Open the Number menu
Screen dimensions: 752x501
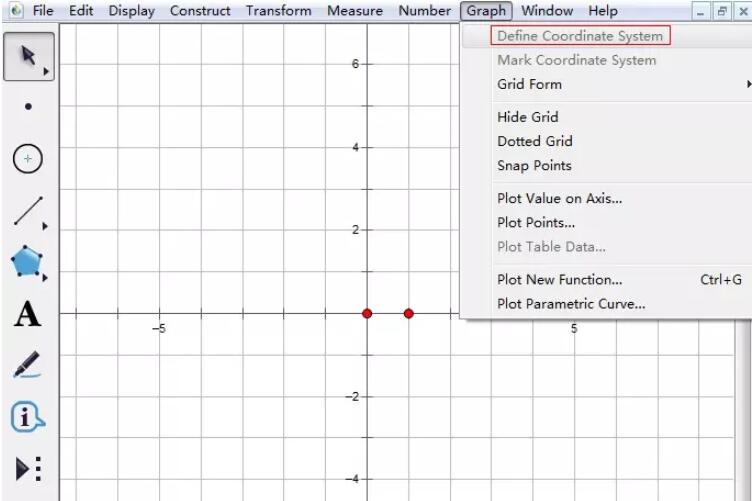point(424,11)
